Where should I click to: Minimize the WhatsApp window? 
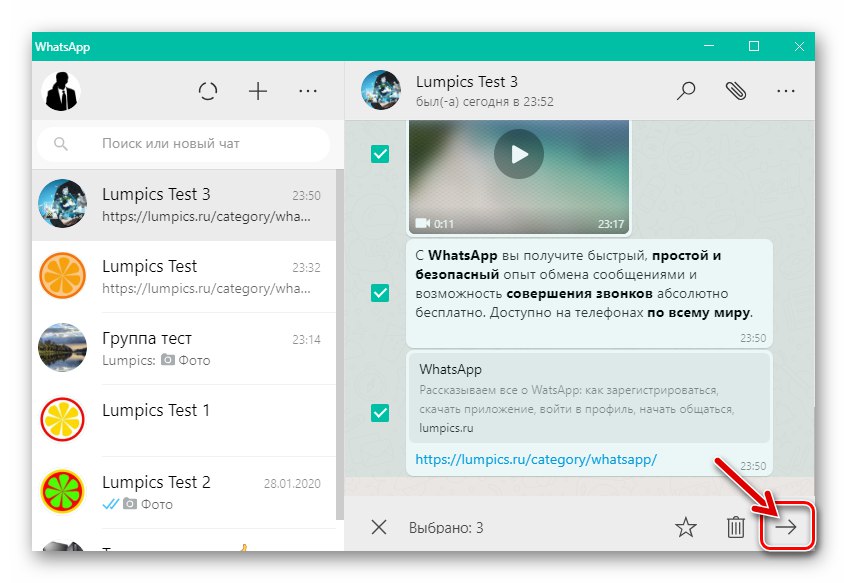(x=709, y=46)
